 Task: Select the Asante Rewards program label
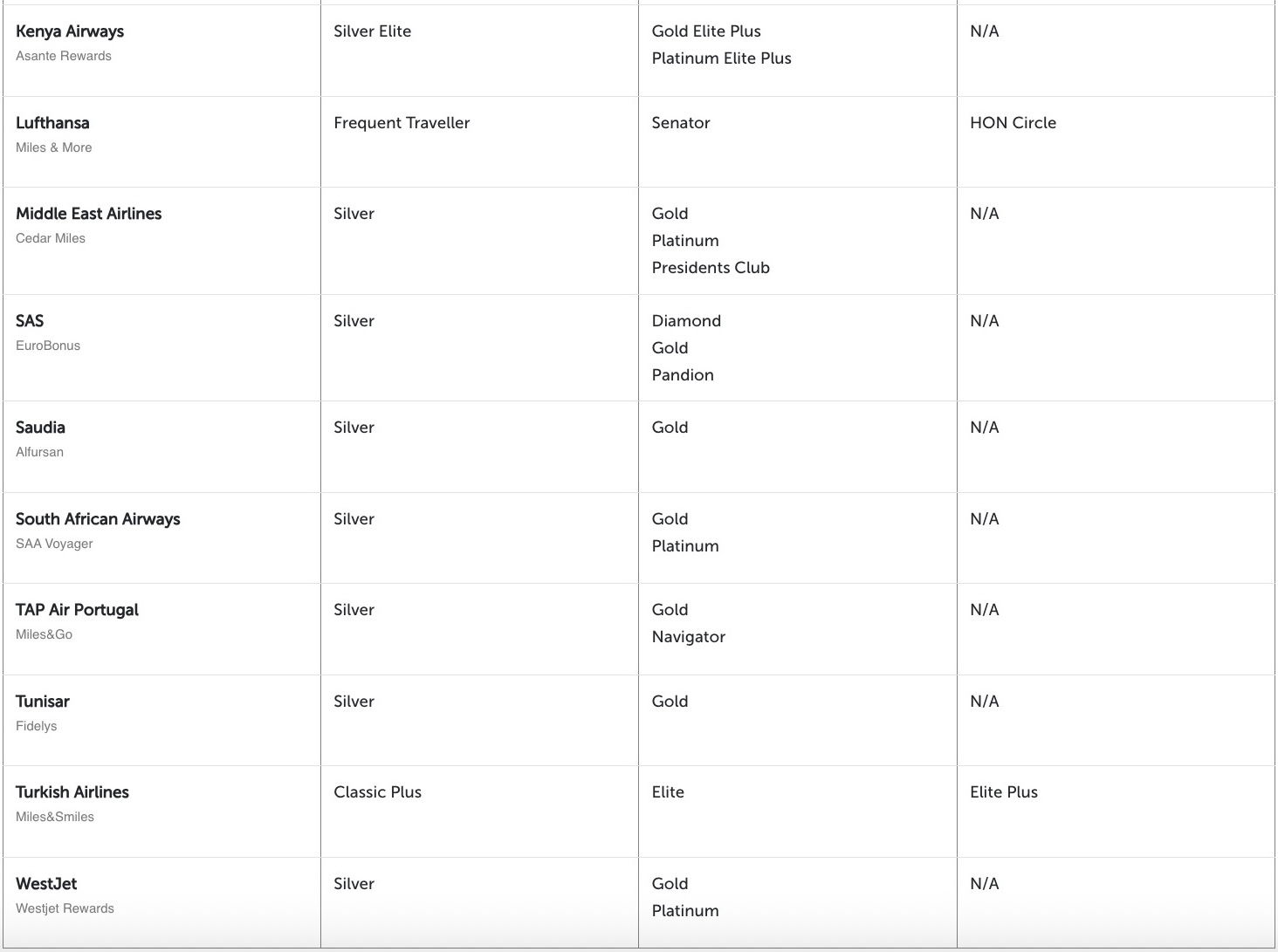(x=64, y=56)
